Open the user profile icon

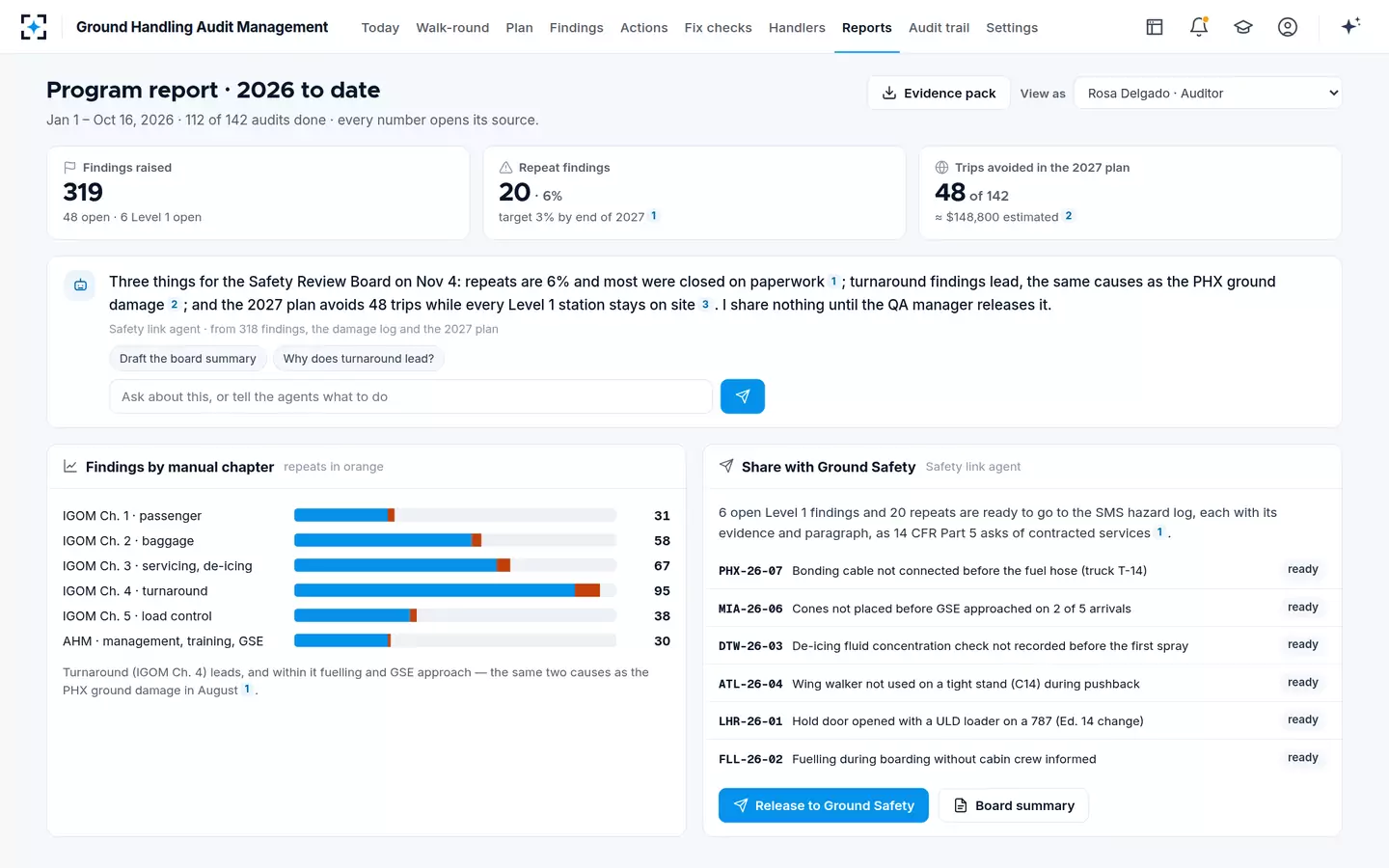pyautogui.click(x=1288, y=27)
